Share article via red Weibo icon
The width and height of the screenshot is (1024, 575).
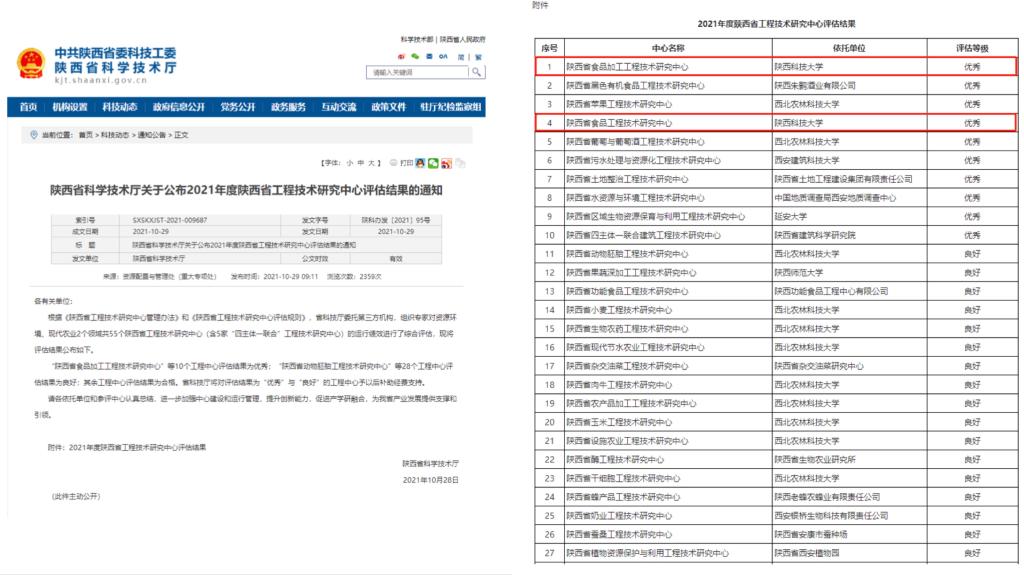(x=447, y=162)
